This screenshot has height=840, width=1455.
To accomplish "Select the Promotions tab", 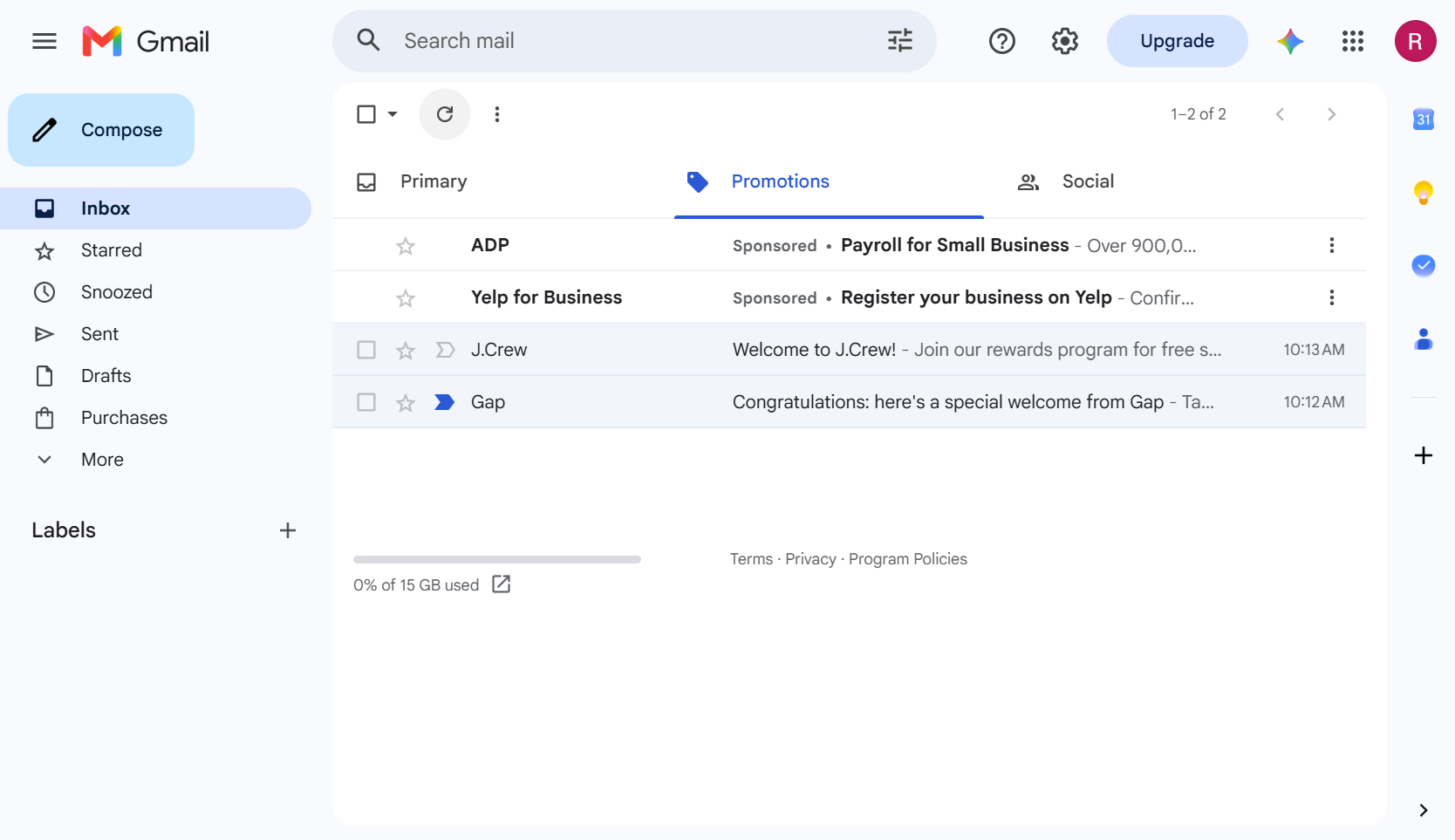I will (829, 181).
